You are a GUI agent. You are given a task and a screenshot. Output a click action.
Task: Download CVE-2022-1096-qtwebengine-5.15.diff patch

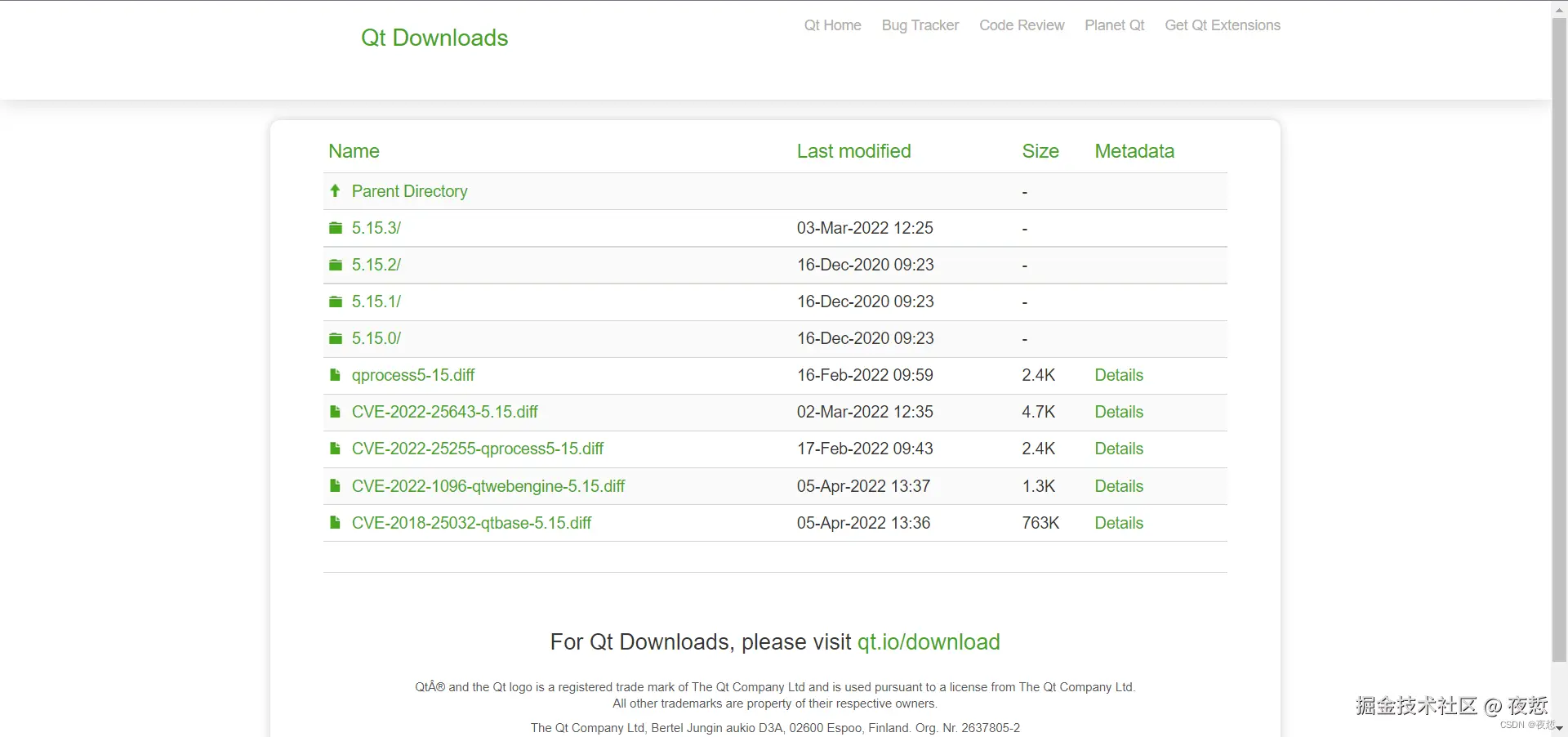[488, 486]
